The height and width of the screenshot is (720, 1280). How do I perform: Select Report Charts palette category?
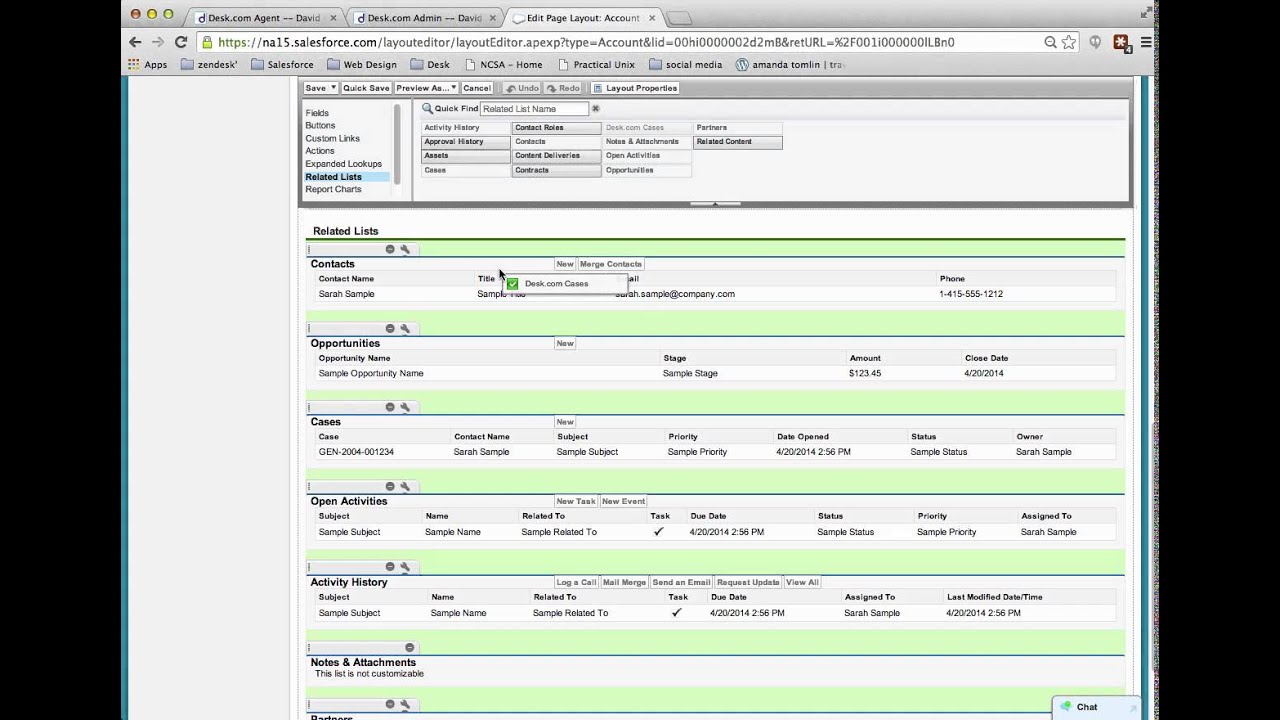point(333,189)
